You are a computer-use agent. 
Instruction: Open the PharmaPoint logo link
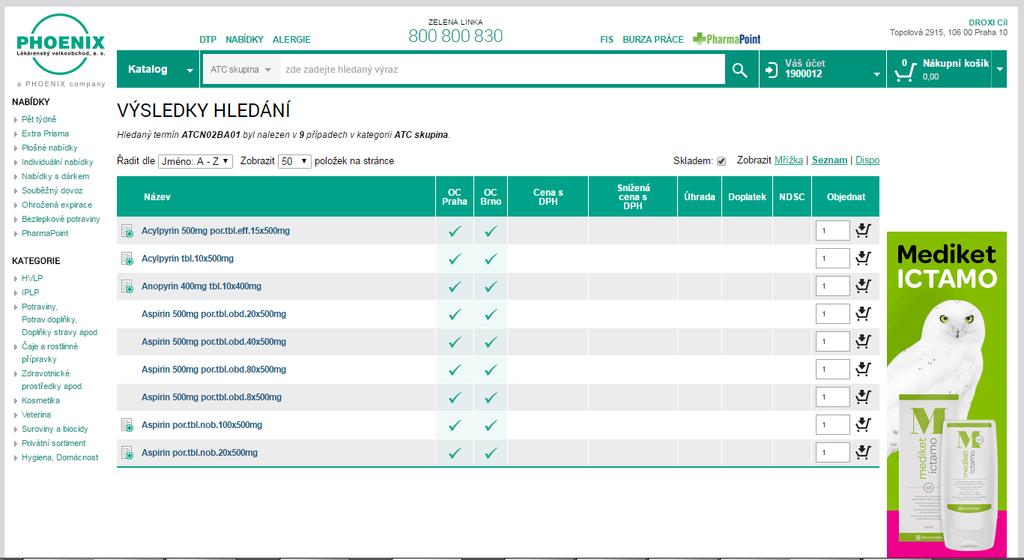tap(726, 39)
